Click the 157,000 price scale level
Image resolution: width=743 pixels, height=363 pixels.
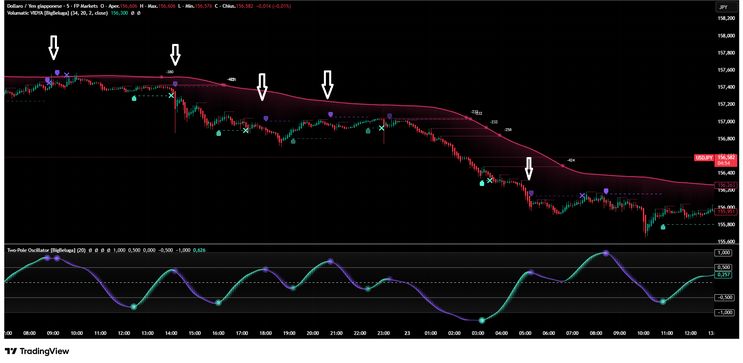coord(725,121)
